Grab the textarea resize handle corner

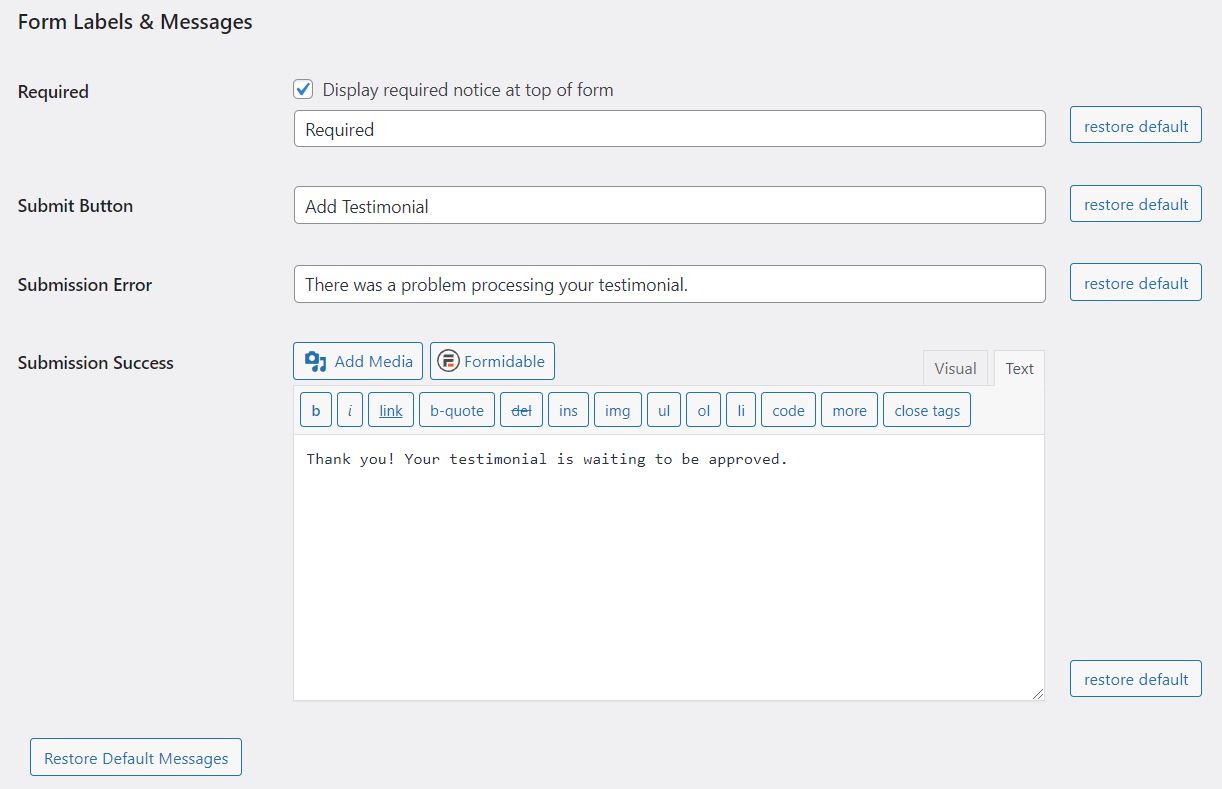click(x=1037, y=693)
